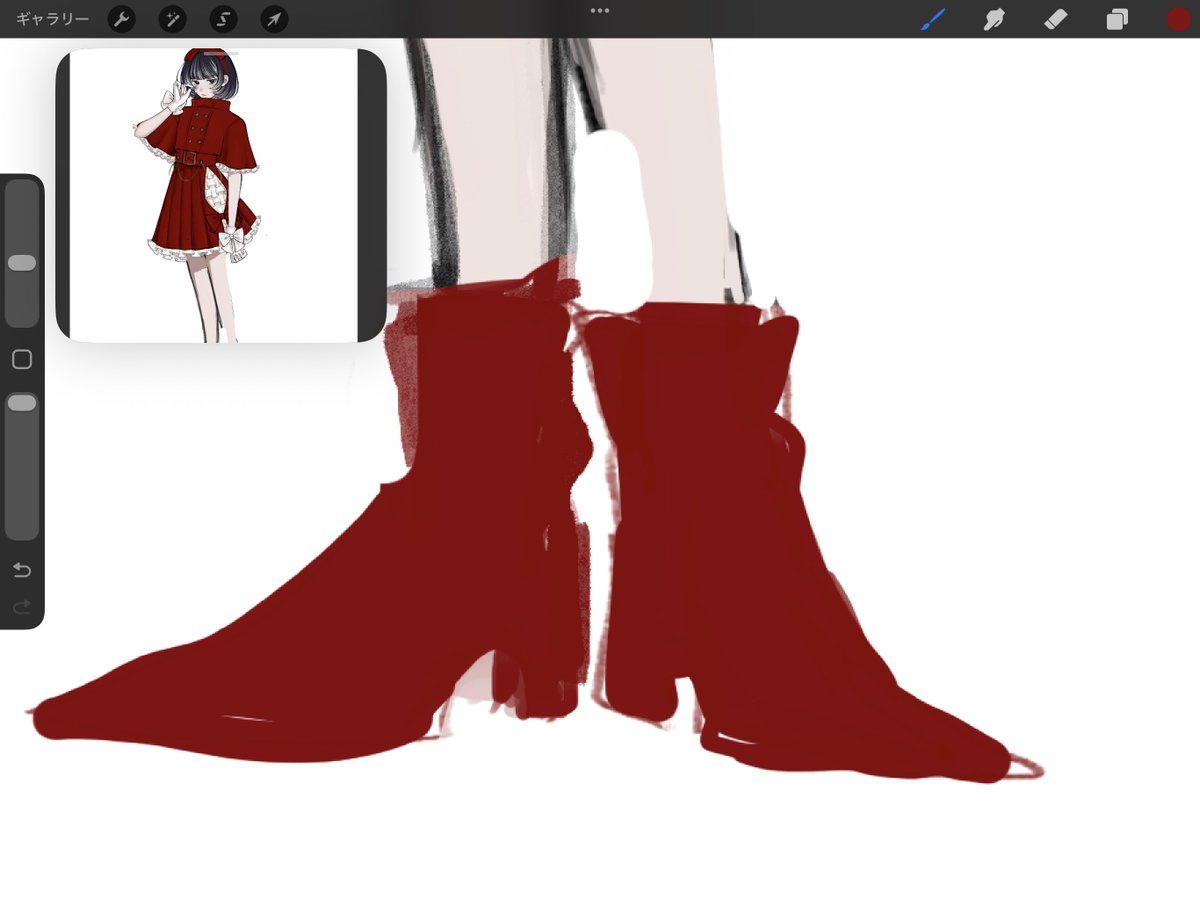Tap the square modify button in sidebar
The width and height of the screenshot is (1200, 900).
(22, 359)
